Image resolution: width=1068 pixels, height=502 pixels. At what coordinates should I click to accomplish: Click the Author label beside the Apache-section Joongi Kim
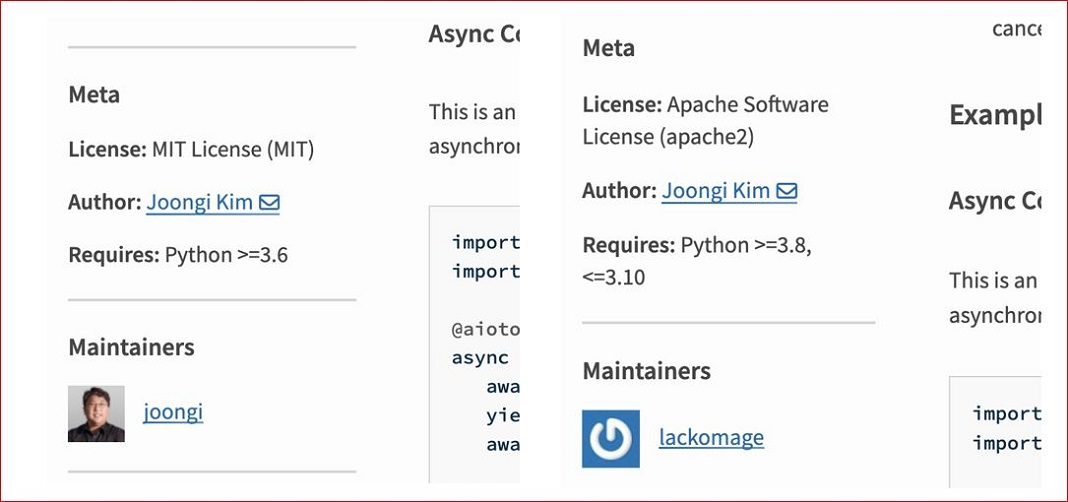619,191
